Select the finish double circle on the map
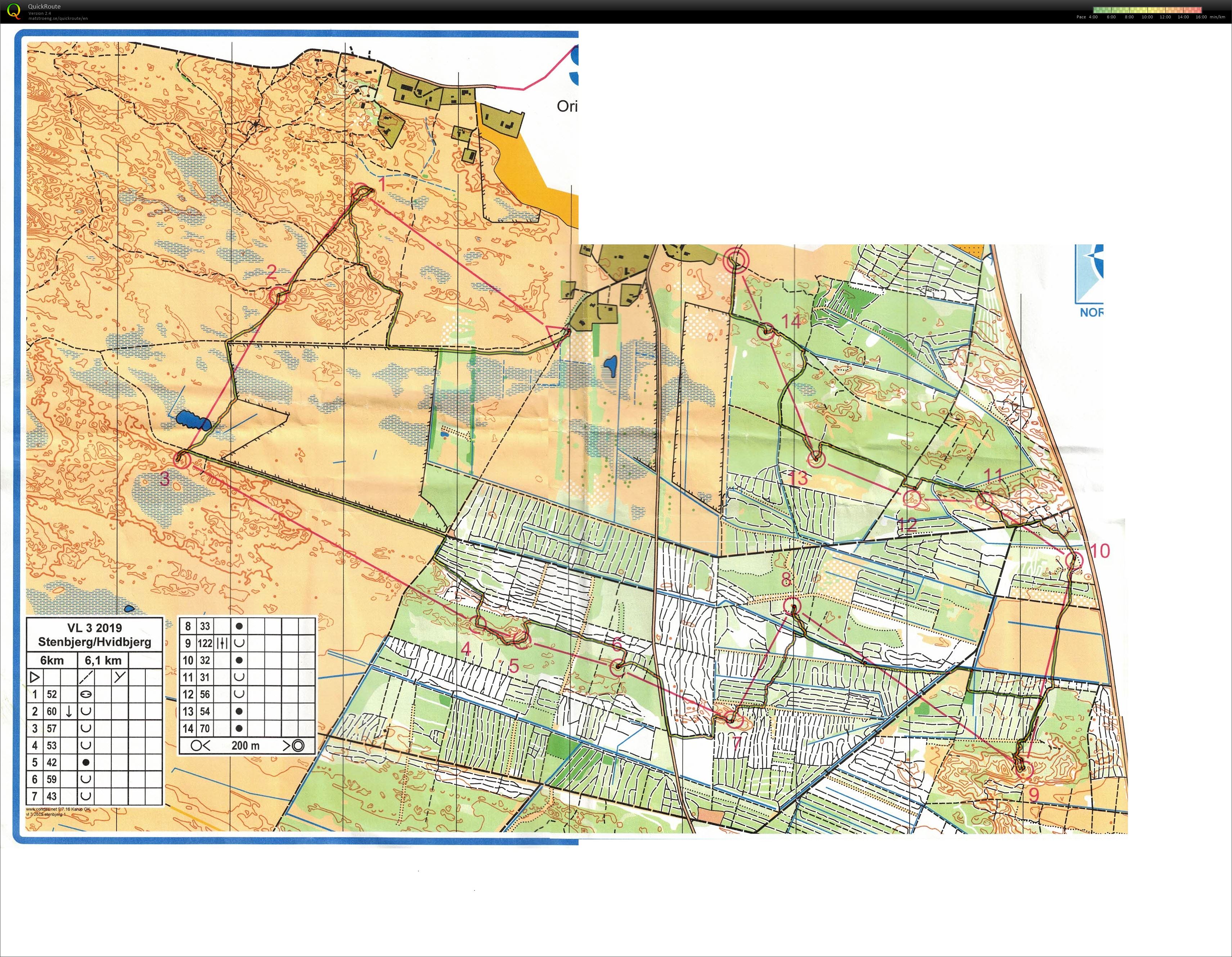Screen dimensions: 1232x957 click(x=736, y=261)
